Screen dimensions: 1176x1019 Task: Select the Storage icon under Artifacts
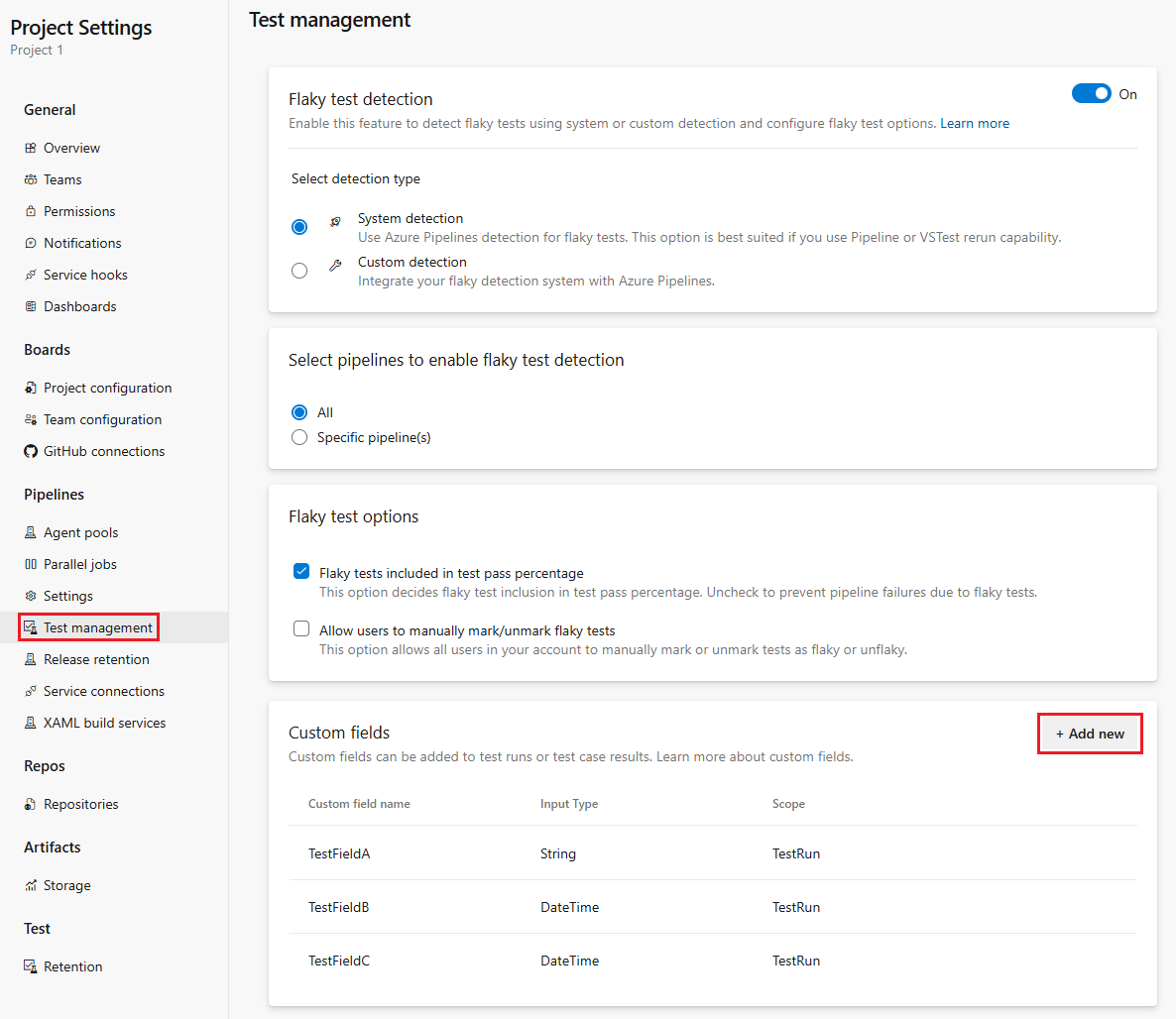click(32, 885)
